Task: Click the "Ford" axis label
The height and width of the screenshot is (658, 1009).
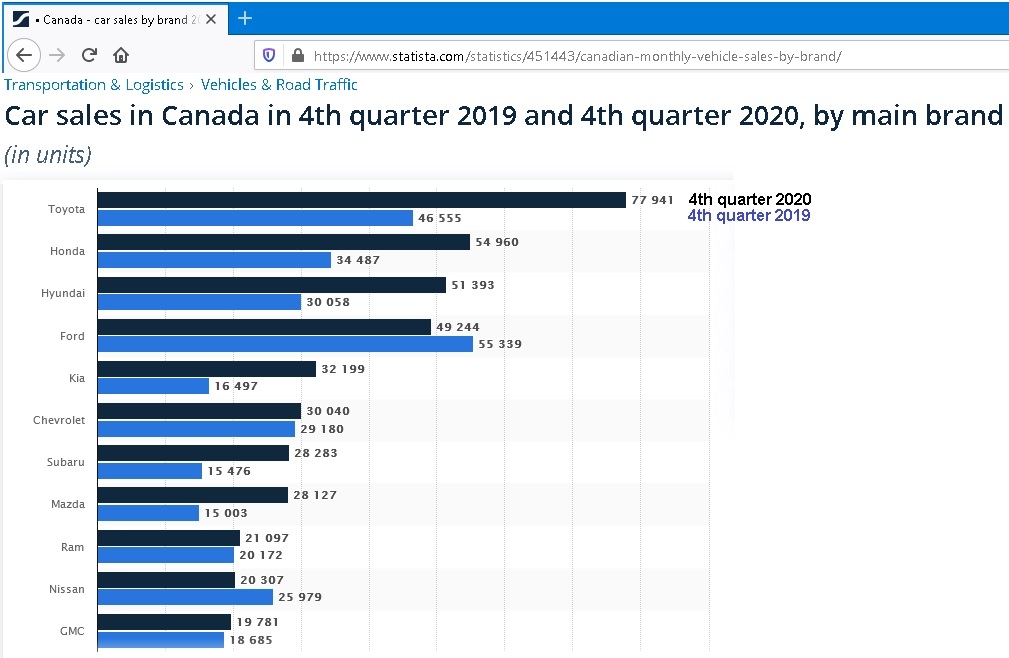Action: tap(72, 336)
